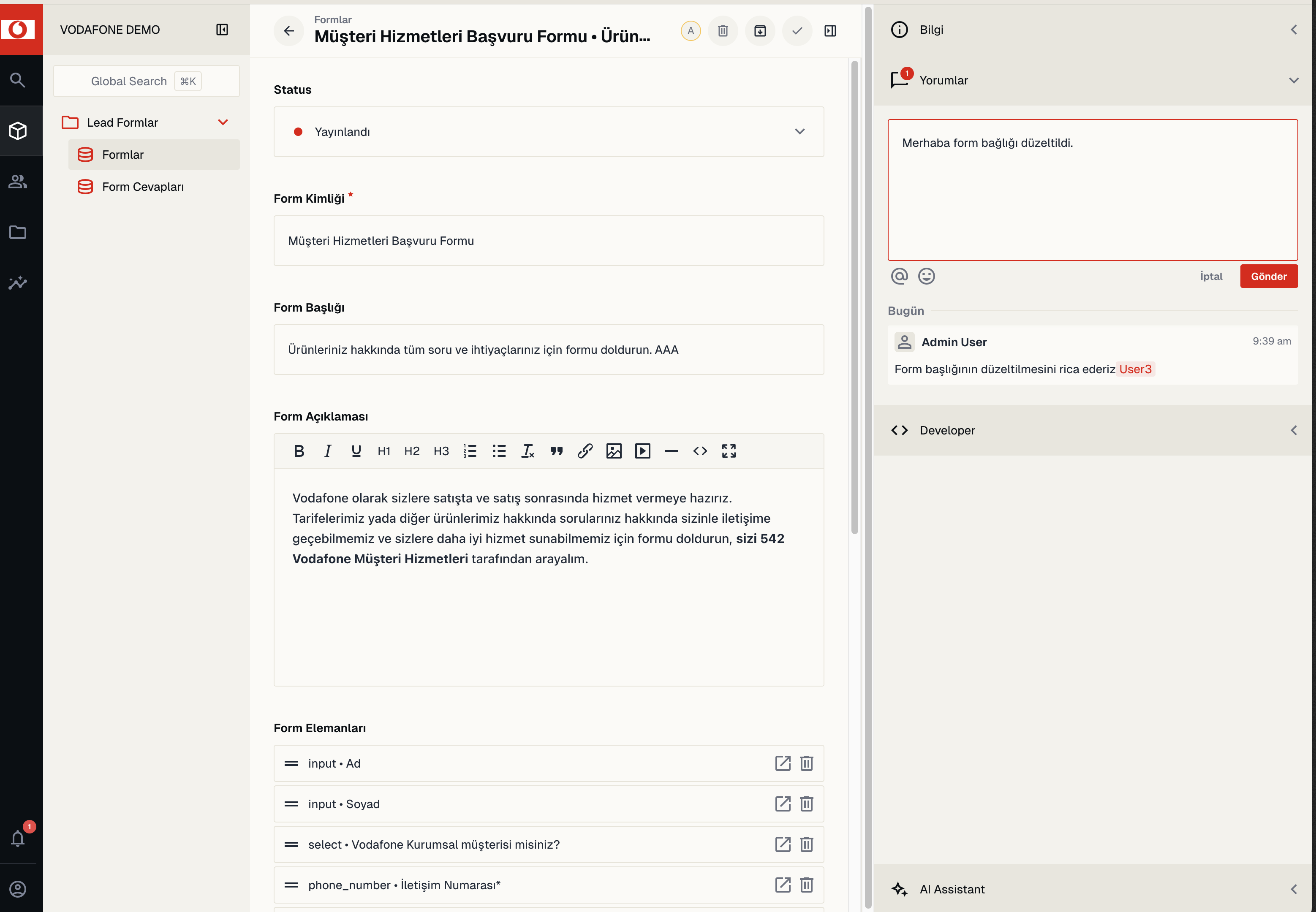The height and width of the screenshot is (912, 1316).
Task: Insert an image into the description
Action: click(614, 451)
